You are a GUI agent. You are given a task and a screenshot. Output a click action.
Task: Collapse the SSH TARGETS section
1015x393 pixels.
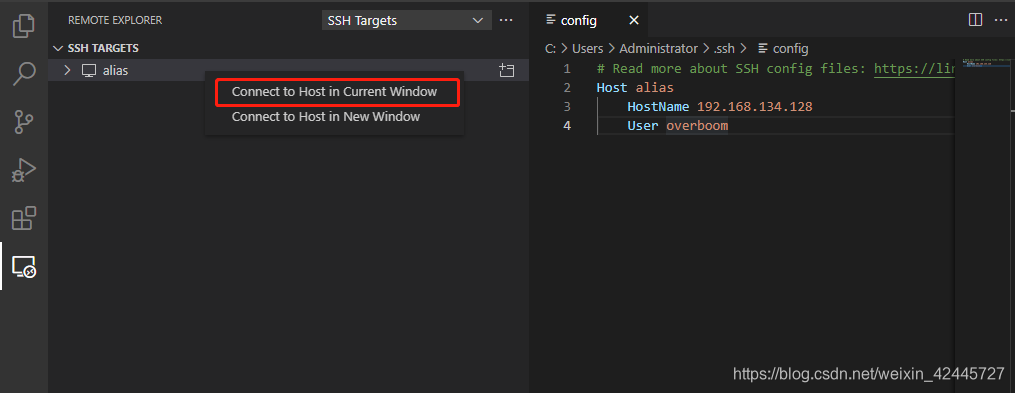(x=59, y=48)
